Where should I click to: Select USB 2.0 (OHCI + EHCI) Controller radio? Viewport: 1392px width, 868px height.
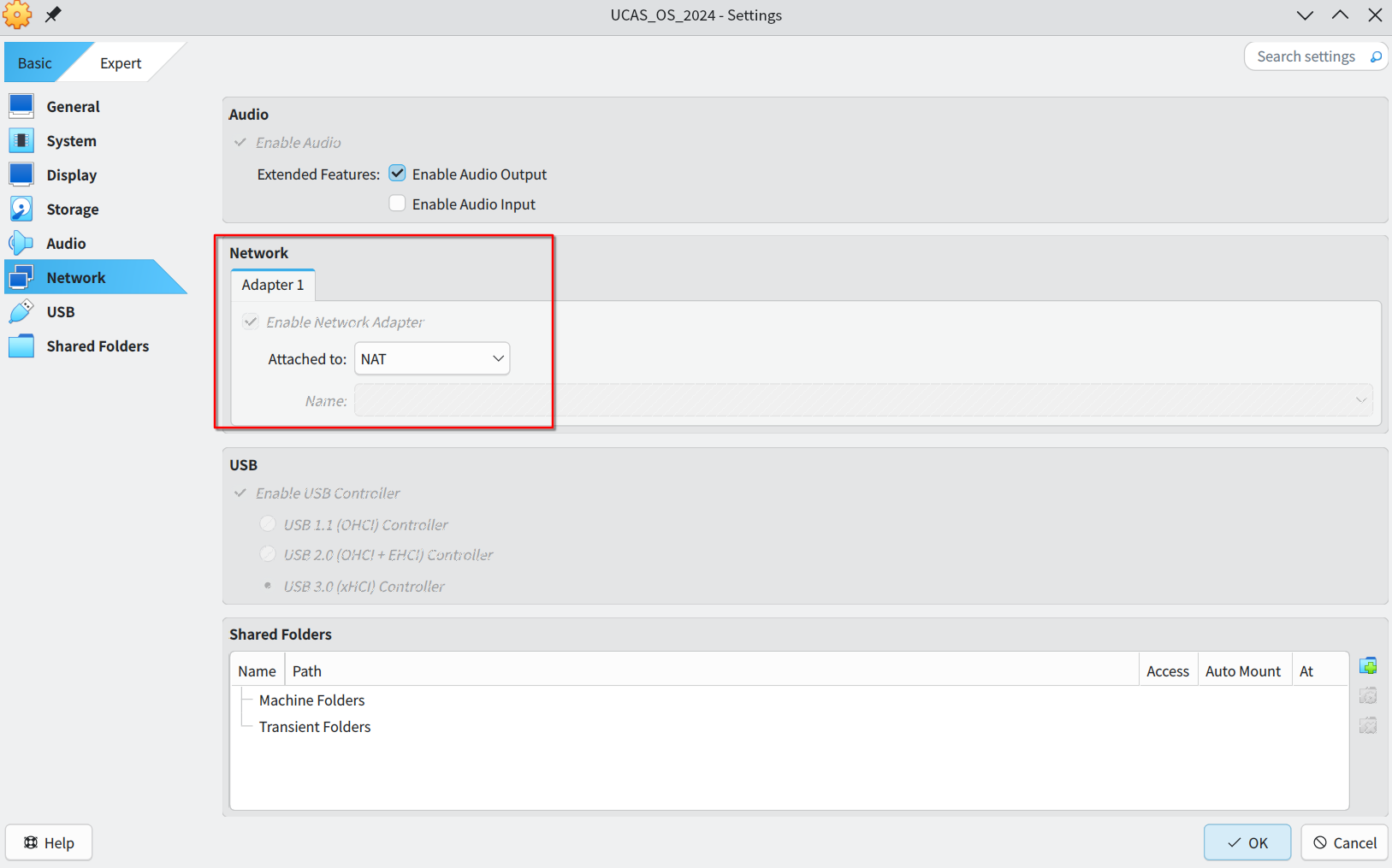268,554
